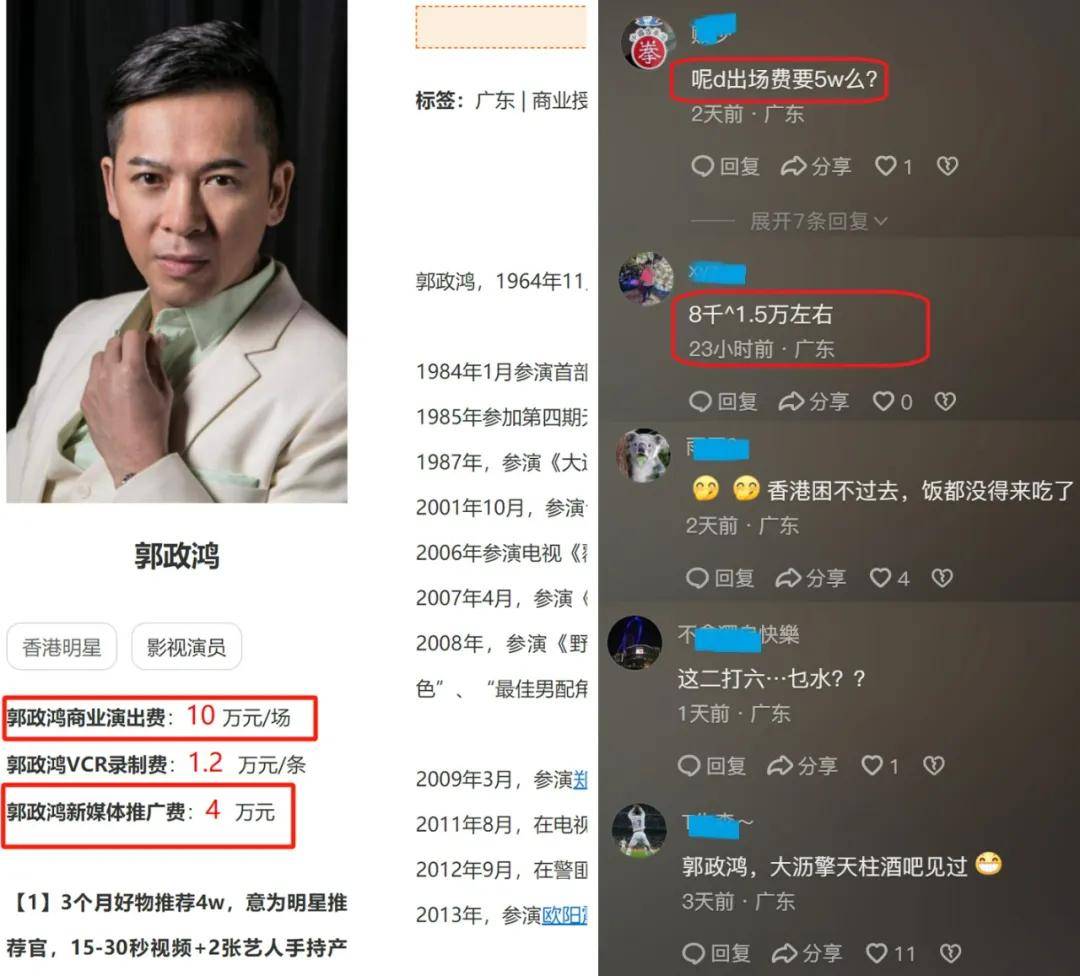The width and height of the screenshot is (1080, 976).
Task: Reply to the 呢d出场费要5w么 comment
Action: [x=725, y=166]
